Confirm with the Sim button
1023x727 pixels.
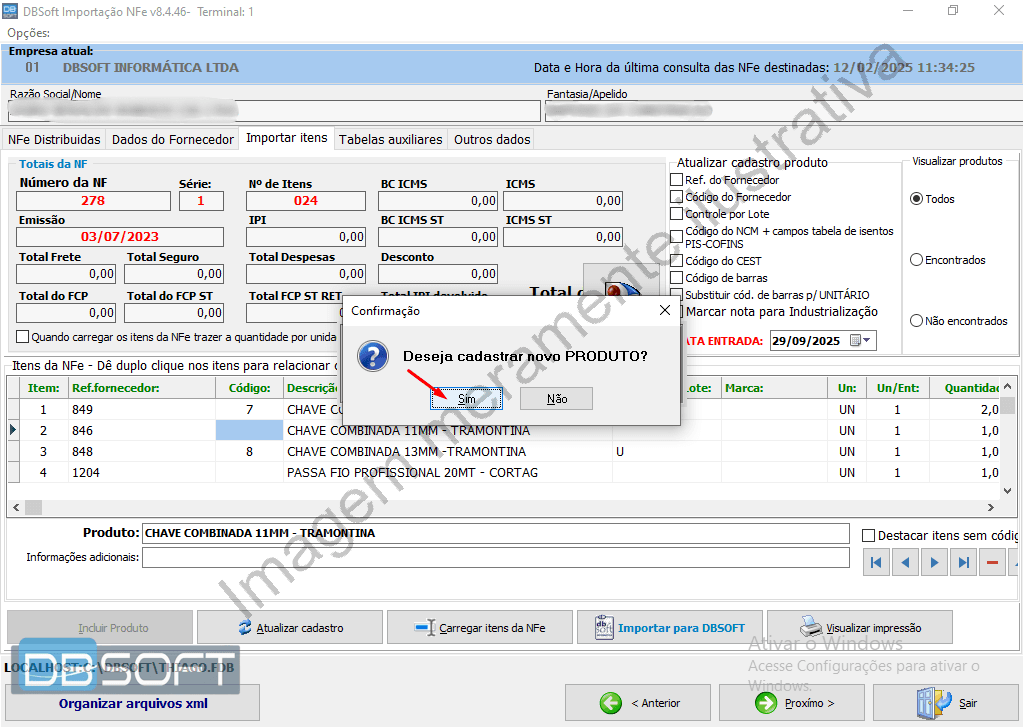coord(467,399)
